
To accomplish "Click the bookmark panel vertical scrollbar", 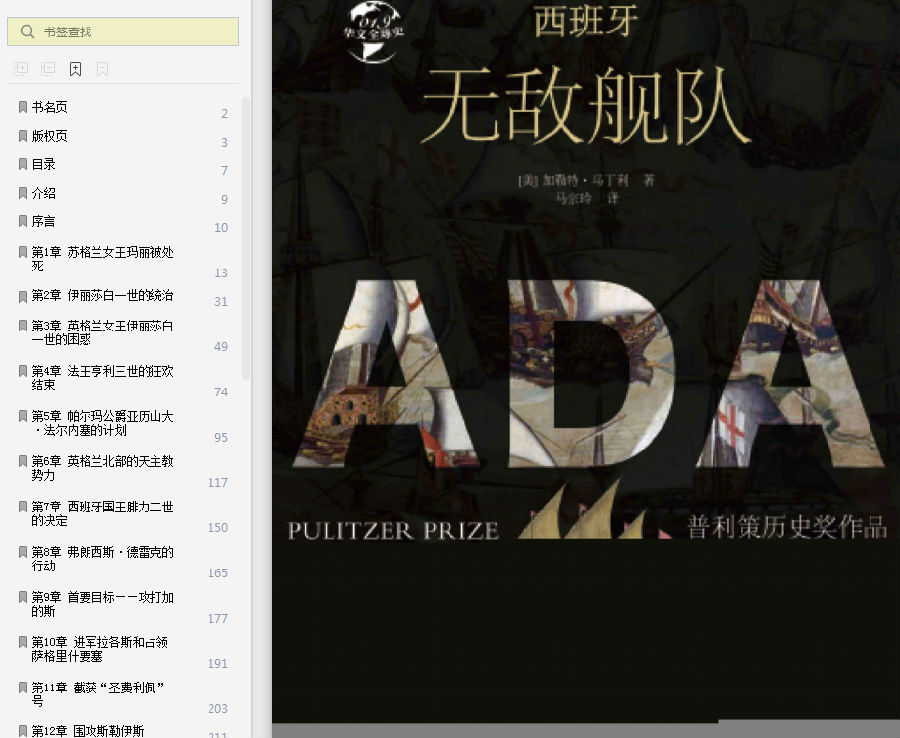I will coord(246,239).
